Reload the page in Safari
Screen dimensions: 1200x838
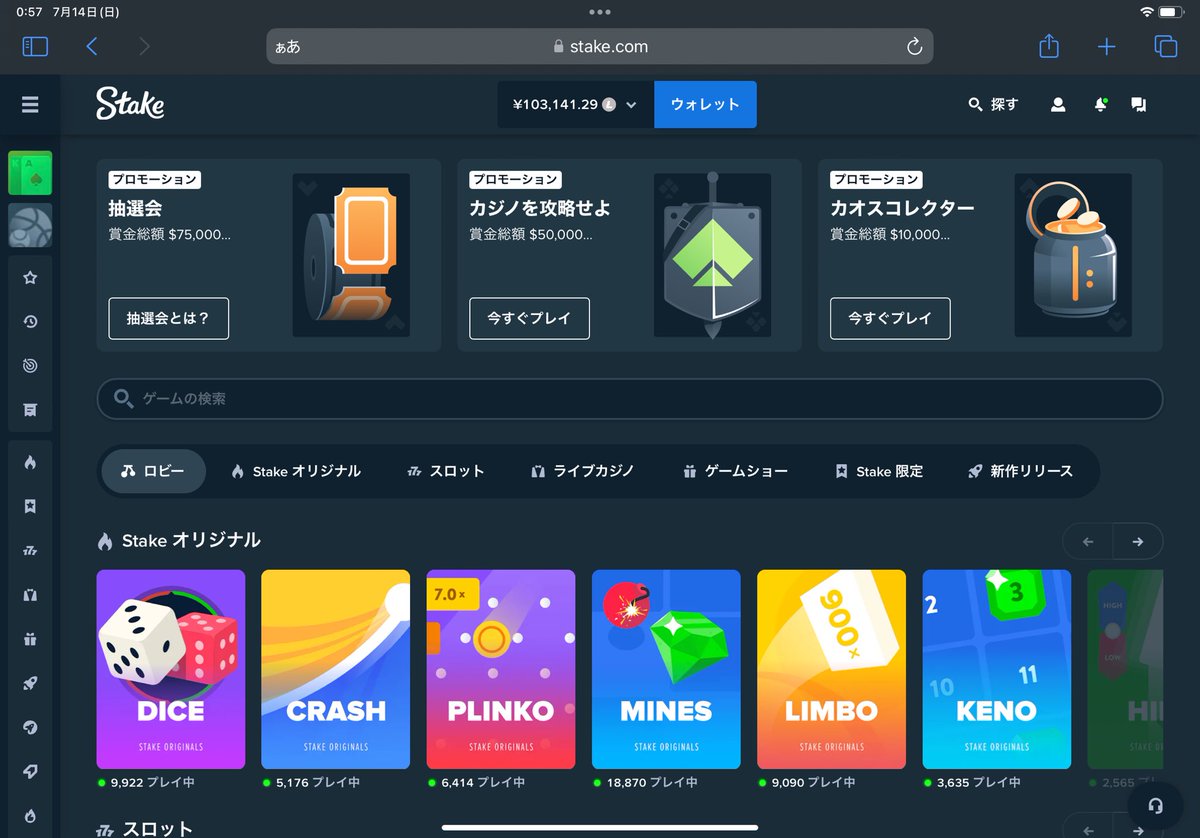914,47
